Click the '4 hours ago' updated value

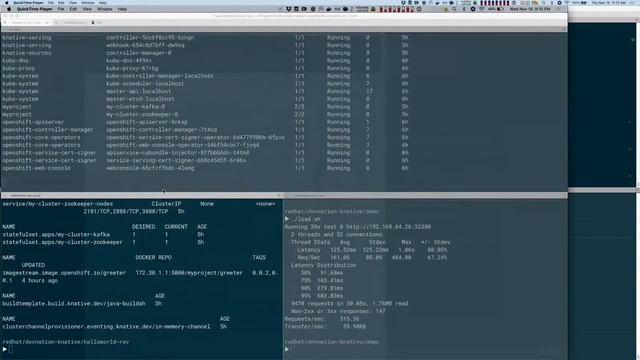pos(40,281)
